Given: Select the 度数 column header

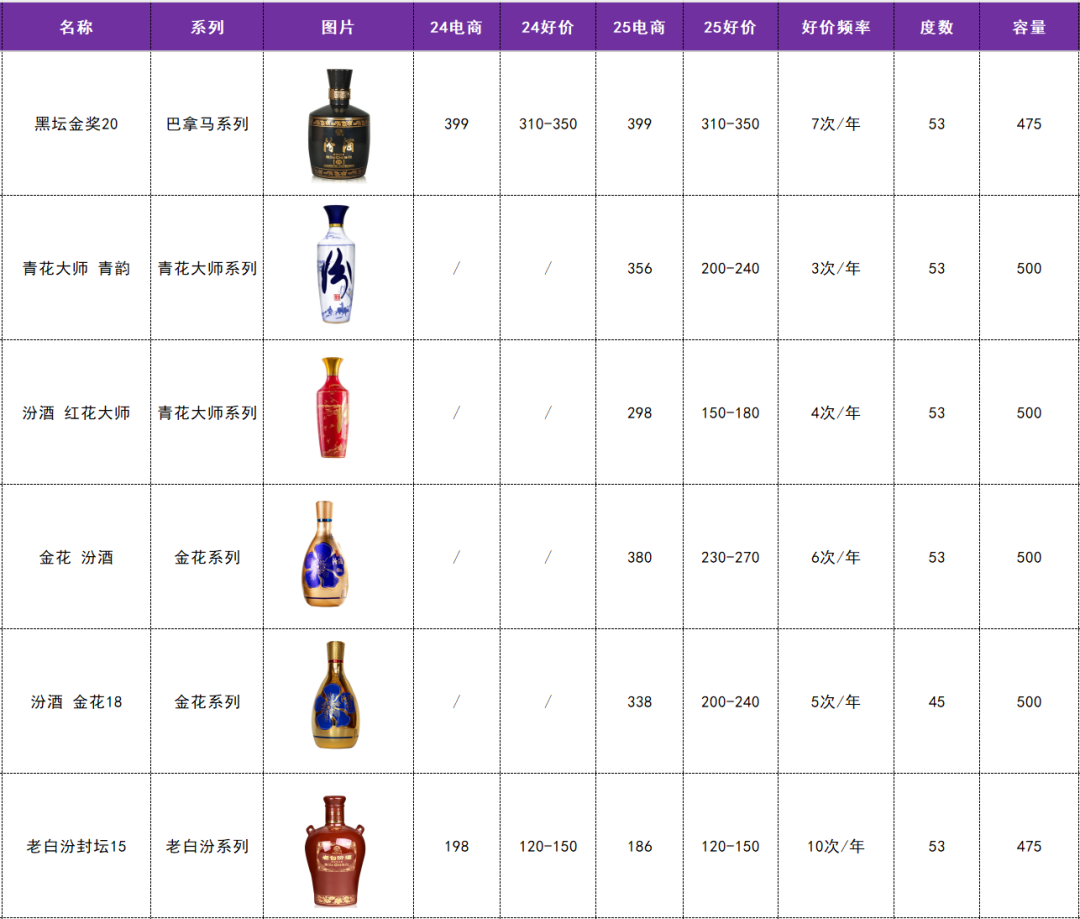Looking at the screenshot, I should [x=937, y=27].
